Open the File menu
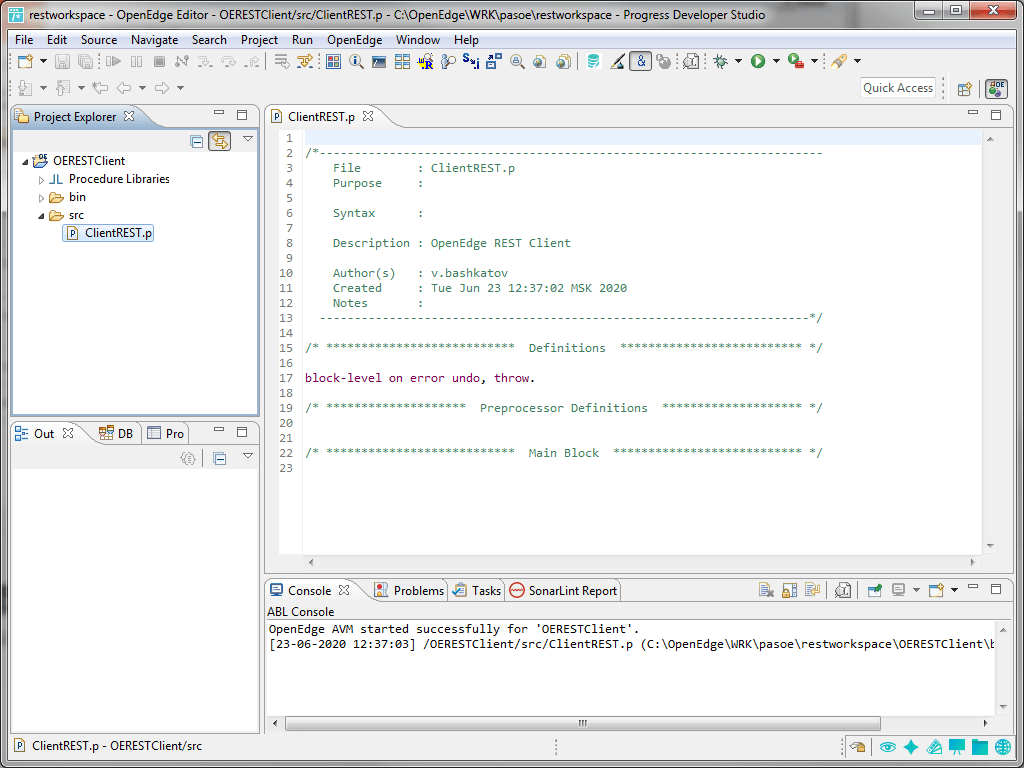Viewport: 1024px width, 768px height. 24,40
